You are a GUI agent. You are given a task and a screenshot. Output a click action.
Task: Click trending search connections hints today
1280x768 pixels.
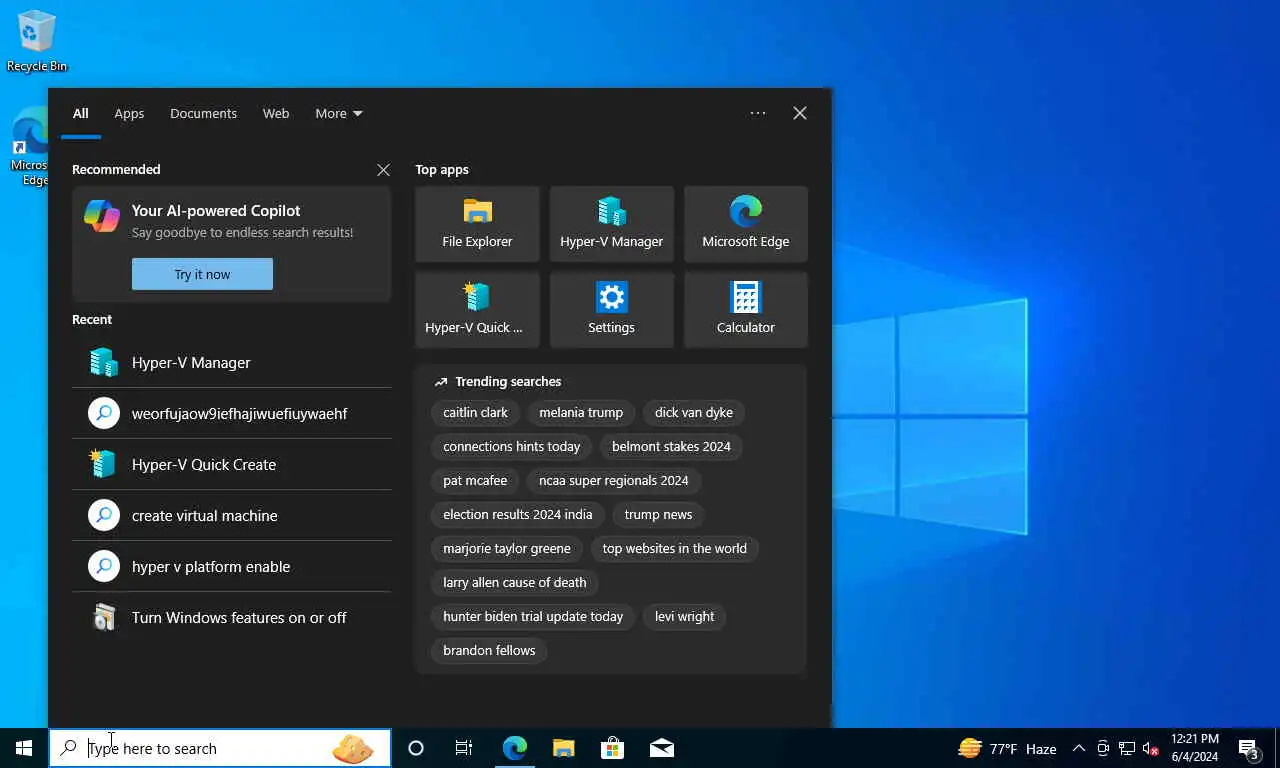tap(512, 446)
